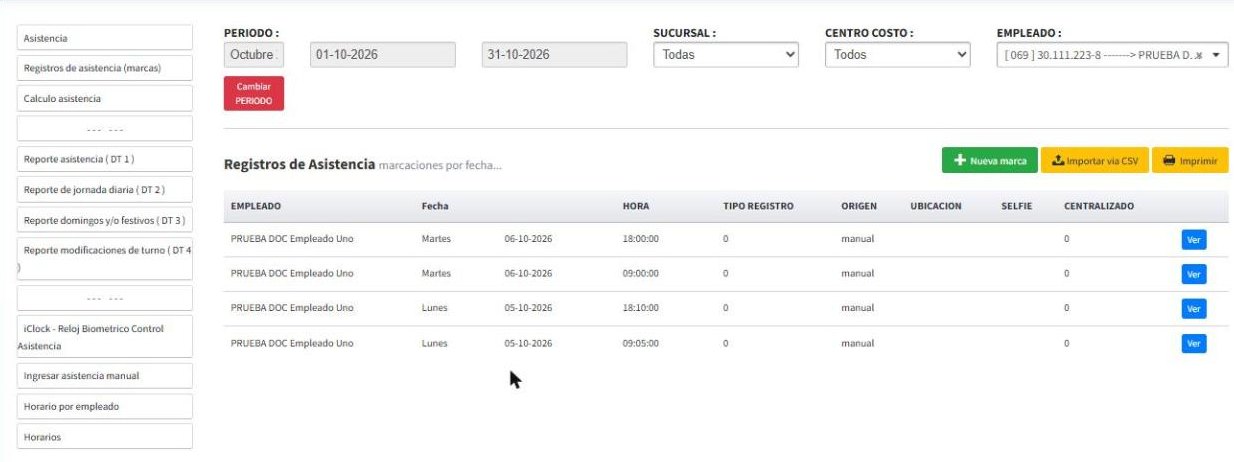Click the end date field 31-10-2026

click(x=555, y=55)
